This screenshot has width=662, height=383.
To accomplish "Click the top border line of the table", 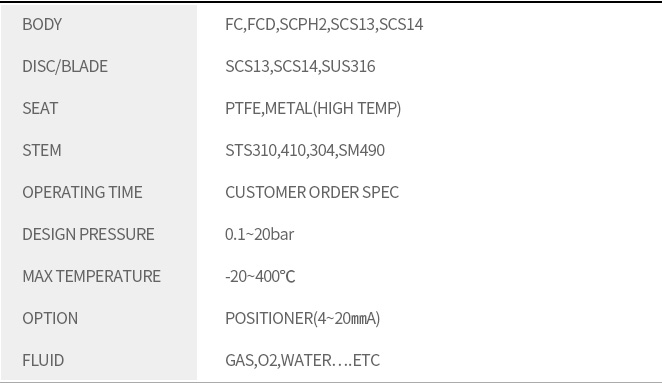I will (x=331, y=2).
